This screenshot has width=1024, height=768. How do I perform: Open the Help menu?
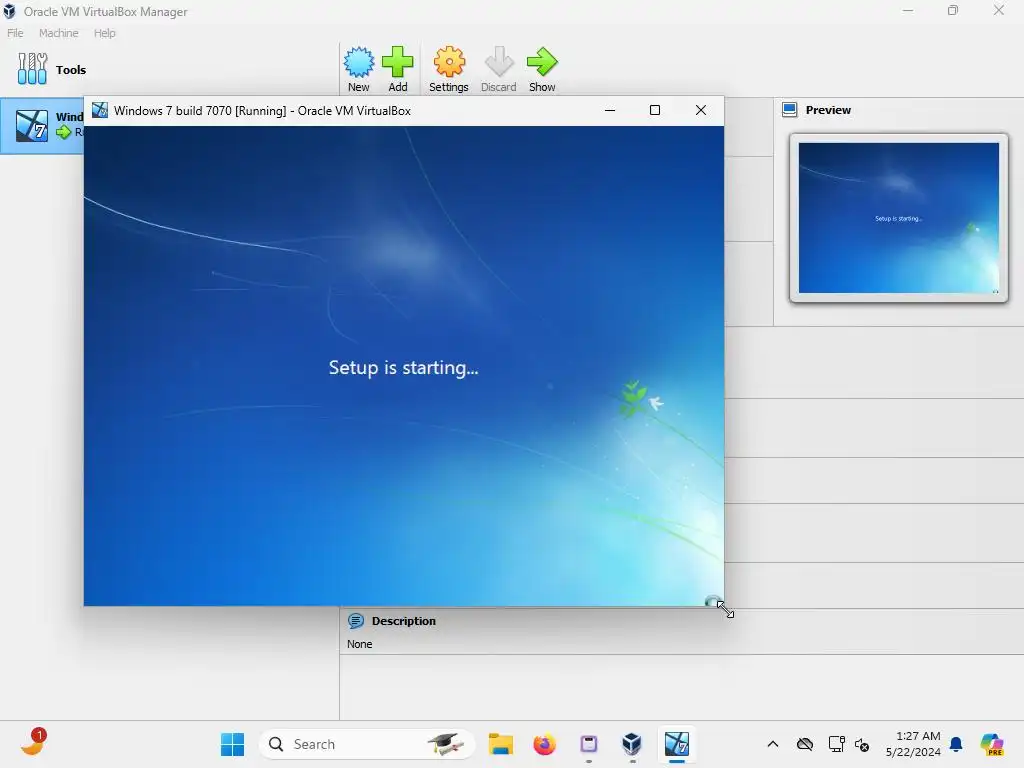pos(104,33)
